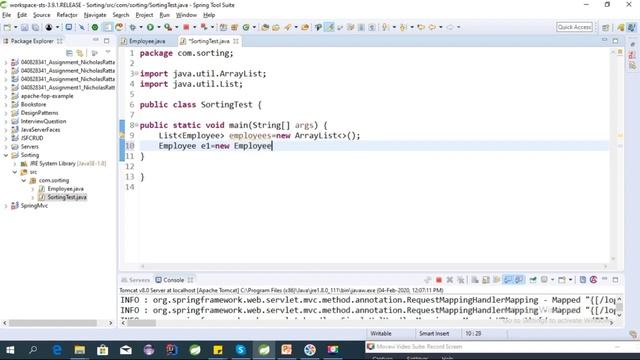
Task: Collapse the src folder
Action: (x=15, y=172)
